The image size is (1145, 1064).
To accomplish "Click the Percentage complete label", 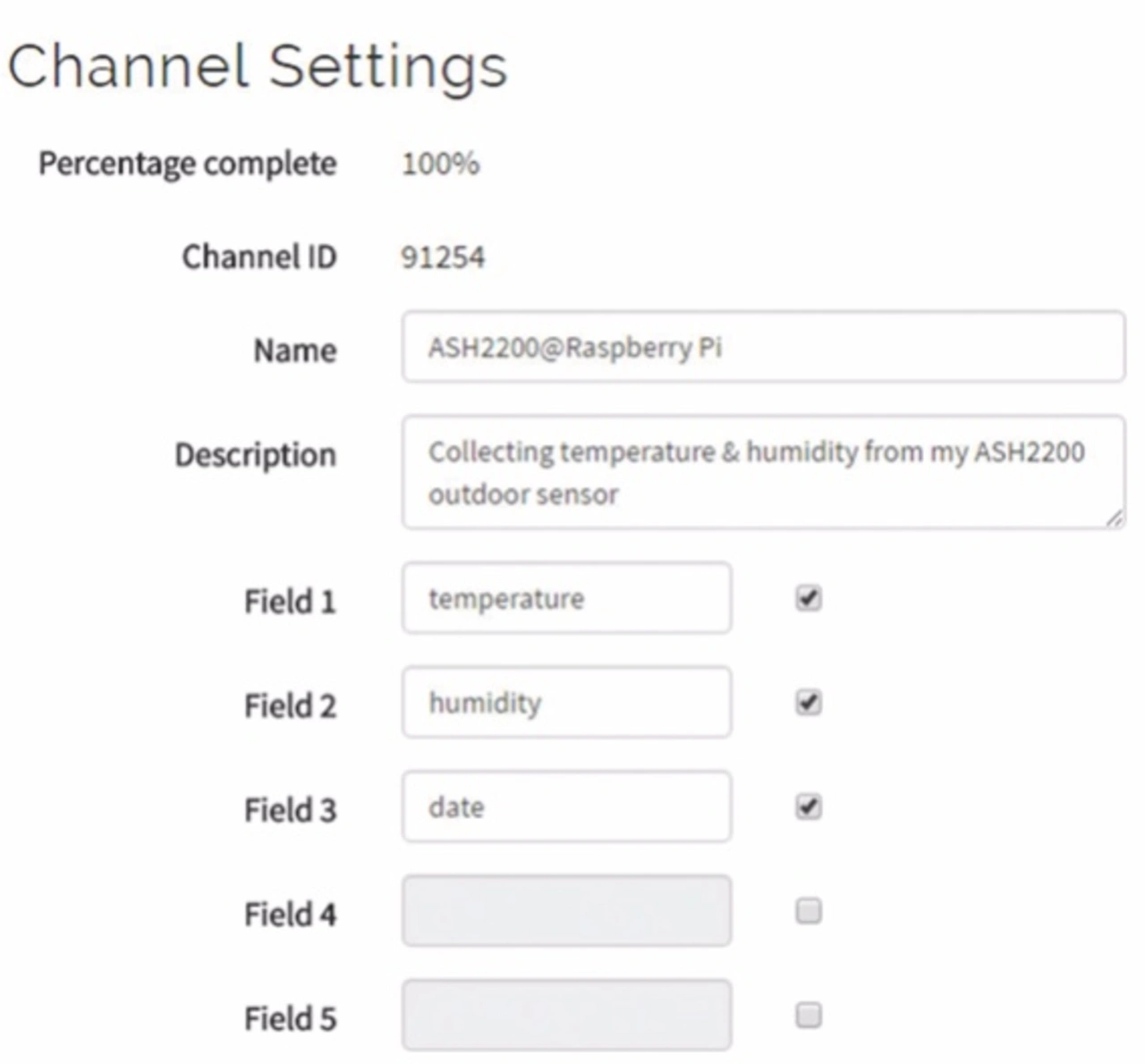I will click(188, 165).
